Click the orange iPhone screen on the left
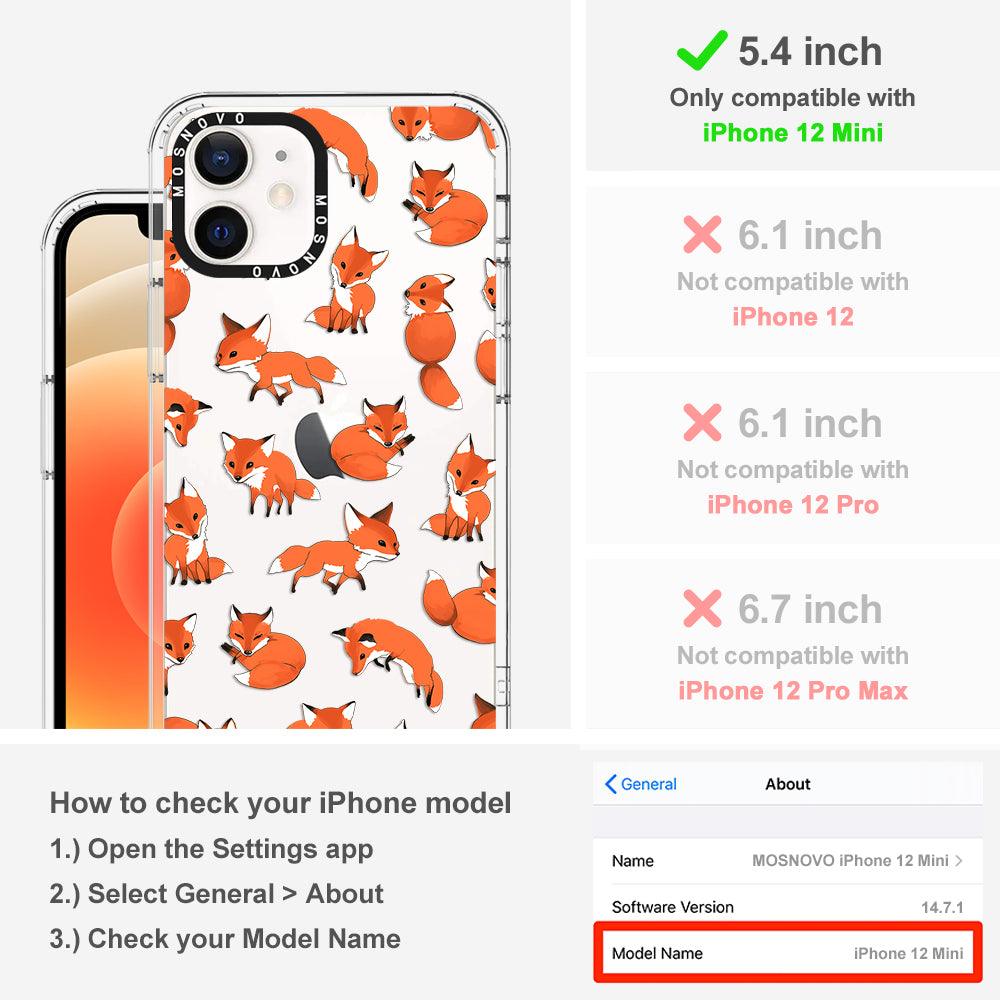The width and height of the screenshot is (1000, 1000). point(108,472)
